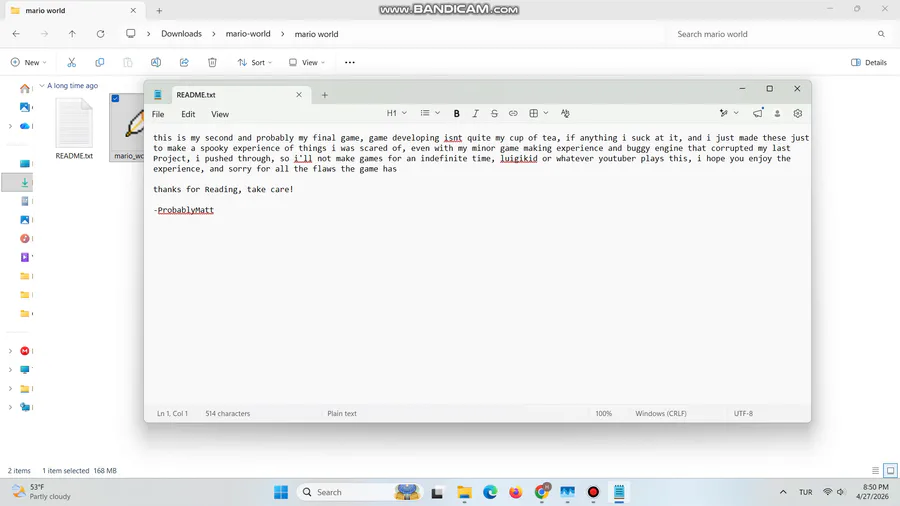This screenshot has width=900, height=506.
Task: Close the README.txt tab
Action: click(x=299, y=95)
